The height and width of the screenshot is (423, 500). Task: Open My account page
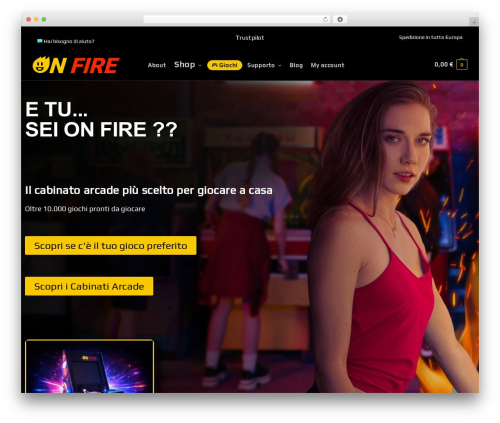point(327,65)
